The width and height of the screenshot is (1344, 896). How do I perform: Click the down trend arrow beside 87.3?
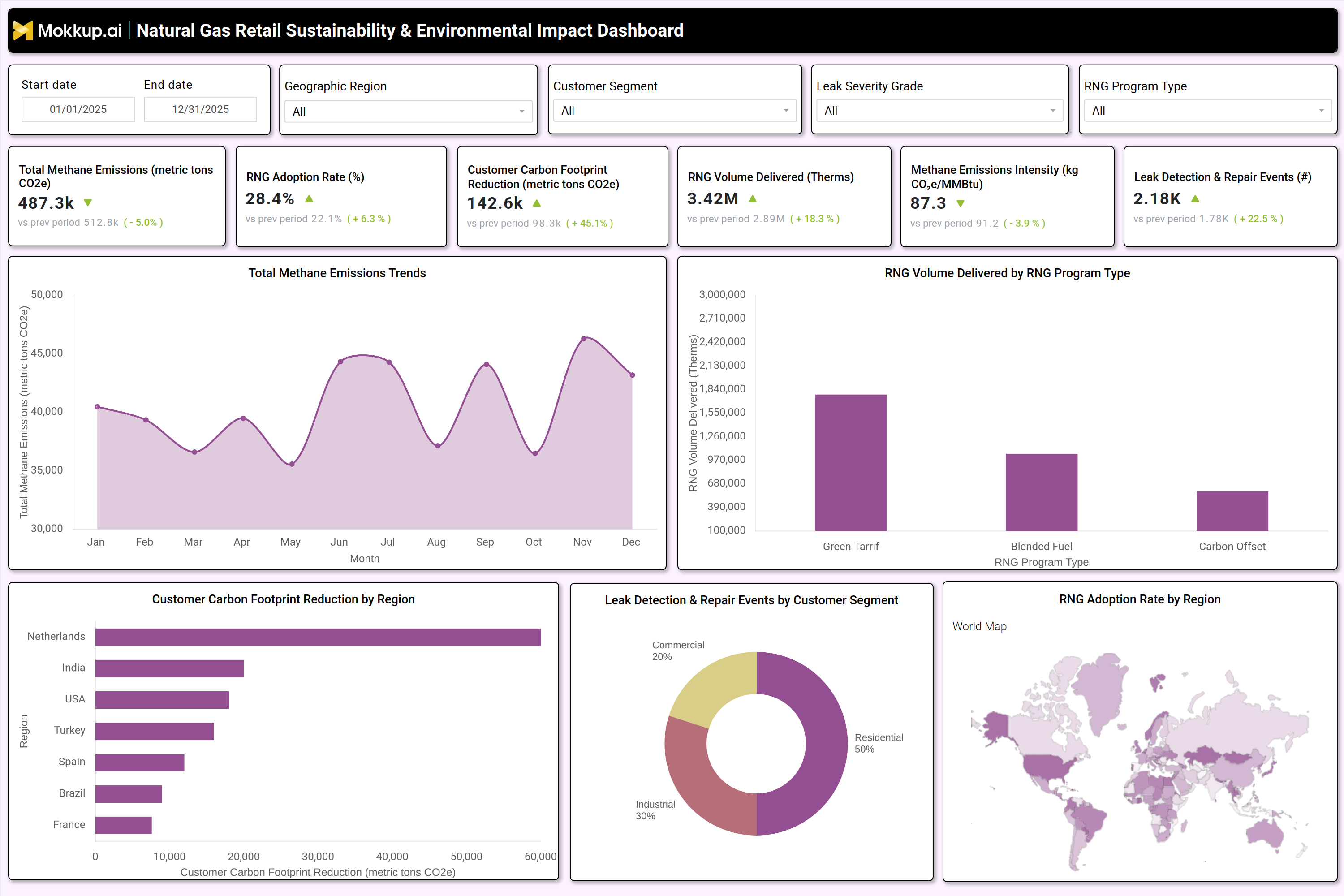(x=961, y=203)
